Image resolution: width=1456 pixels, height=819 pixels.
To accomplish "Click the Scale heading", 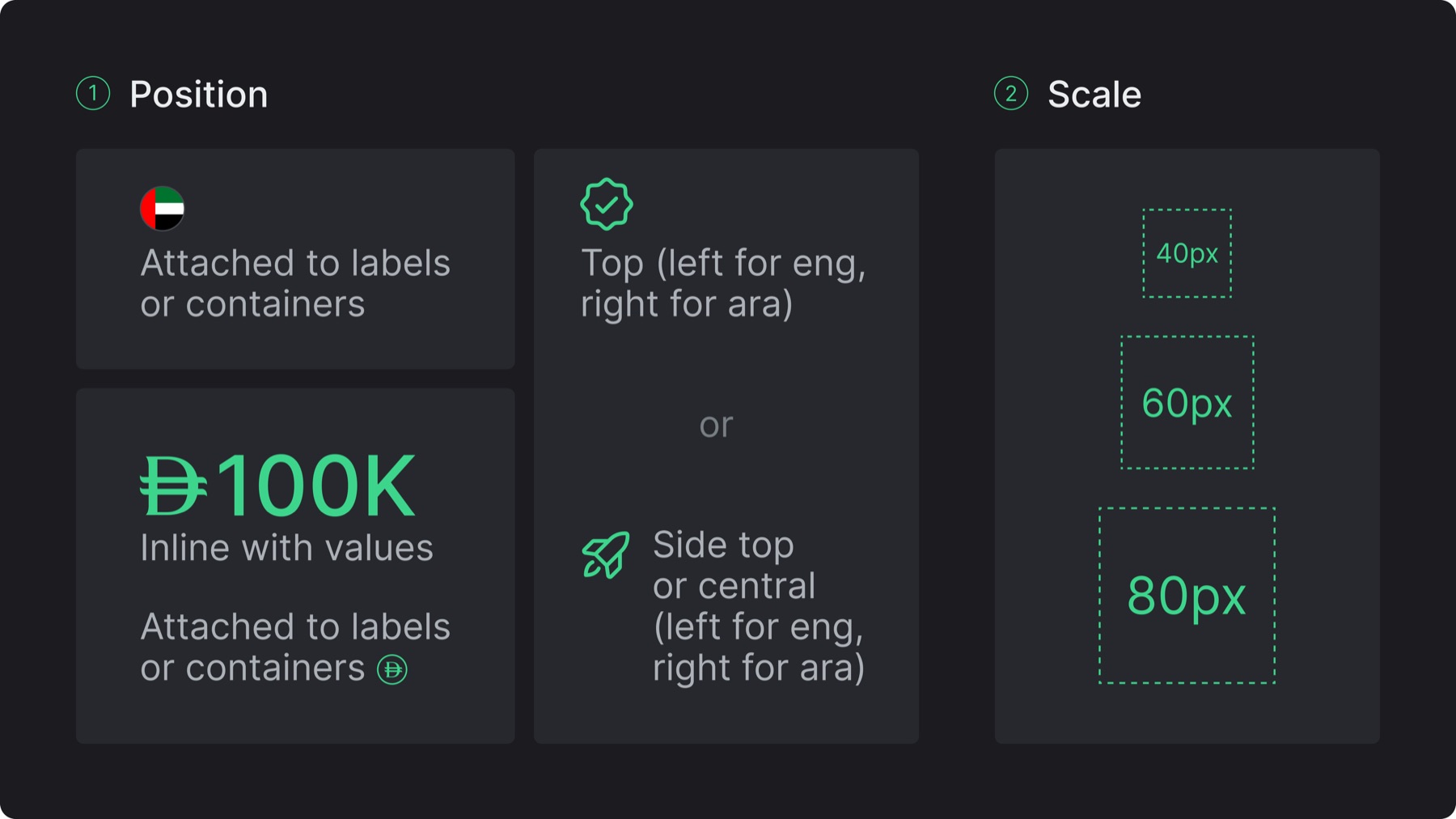I will tap(1094, 95).
